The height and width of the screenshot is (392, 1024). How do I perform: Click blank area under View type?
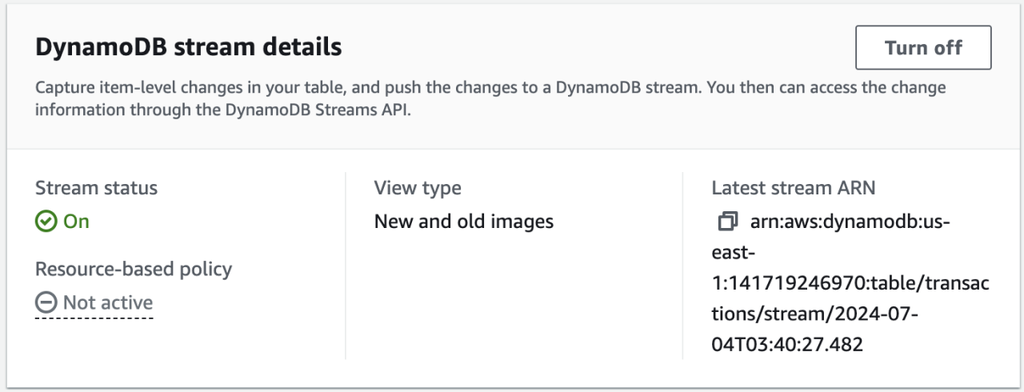click(x=513, y=294)
